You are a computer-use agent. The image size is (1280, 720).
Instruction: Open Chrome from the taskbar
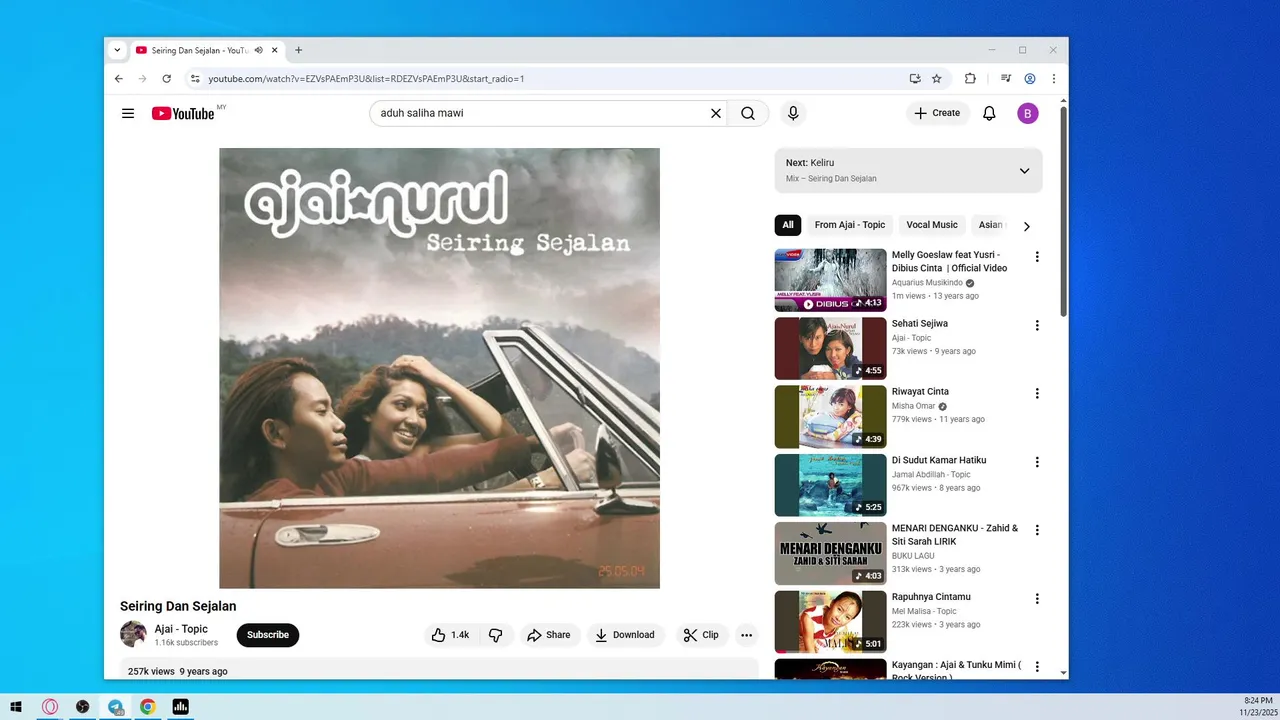[x=148, y=706]
